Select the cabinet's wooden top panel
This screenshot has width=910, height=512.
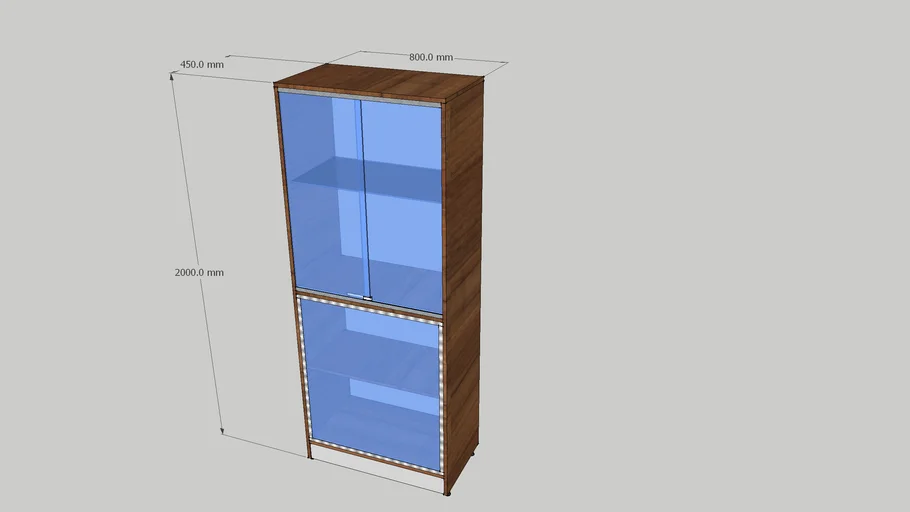coord(378,82)
